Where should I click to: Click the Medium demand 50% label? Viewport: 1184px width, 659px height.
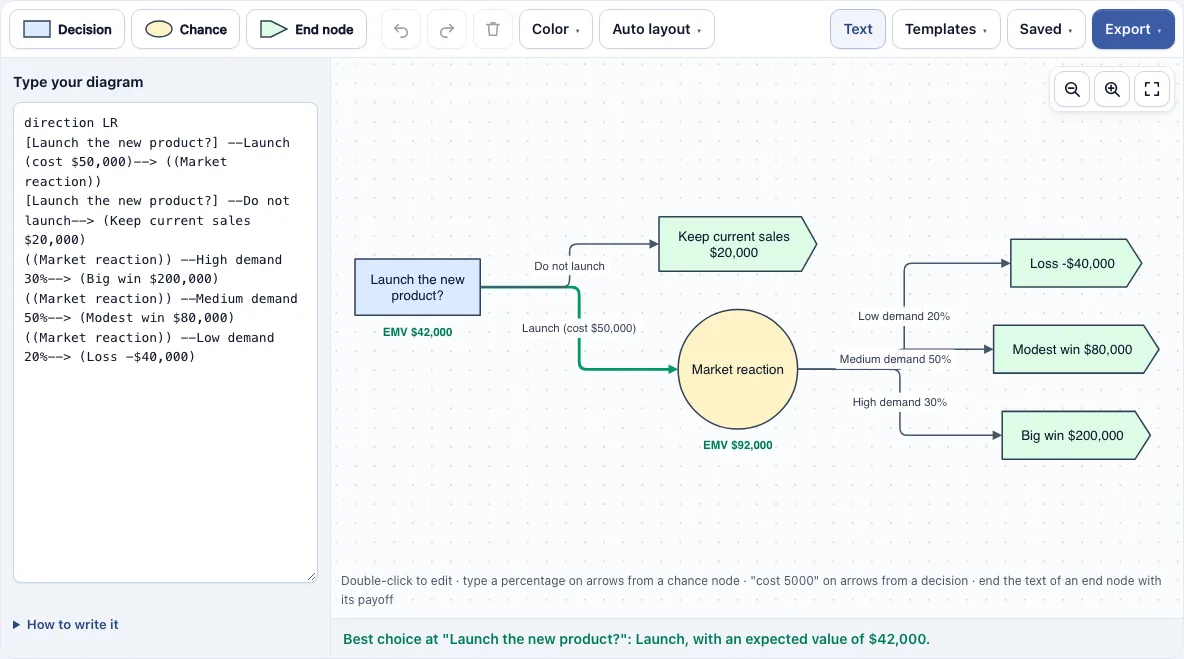pos(896,359)
